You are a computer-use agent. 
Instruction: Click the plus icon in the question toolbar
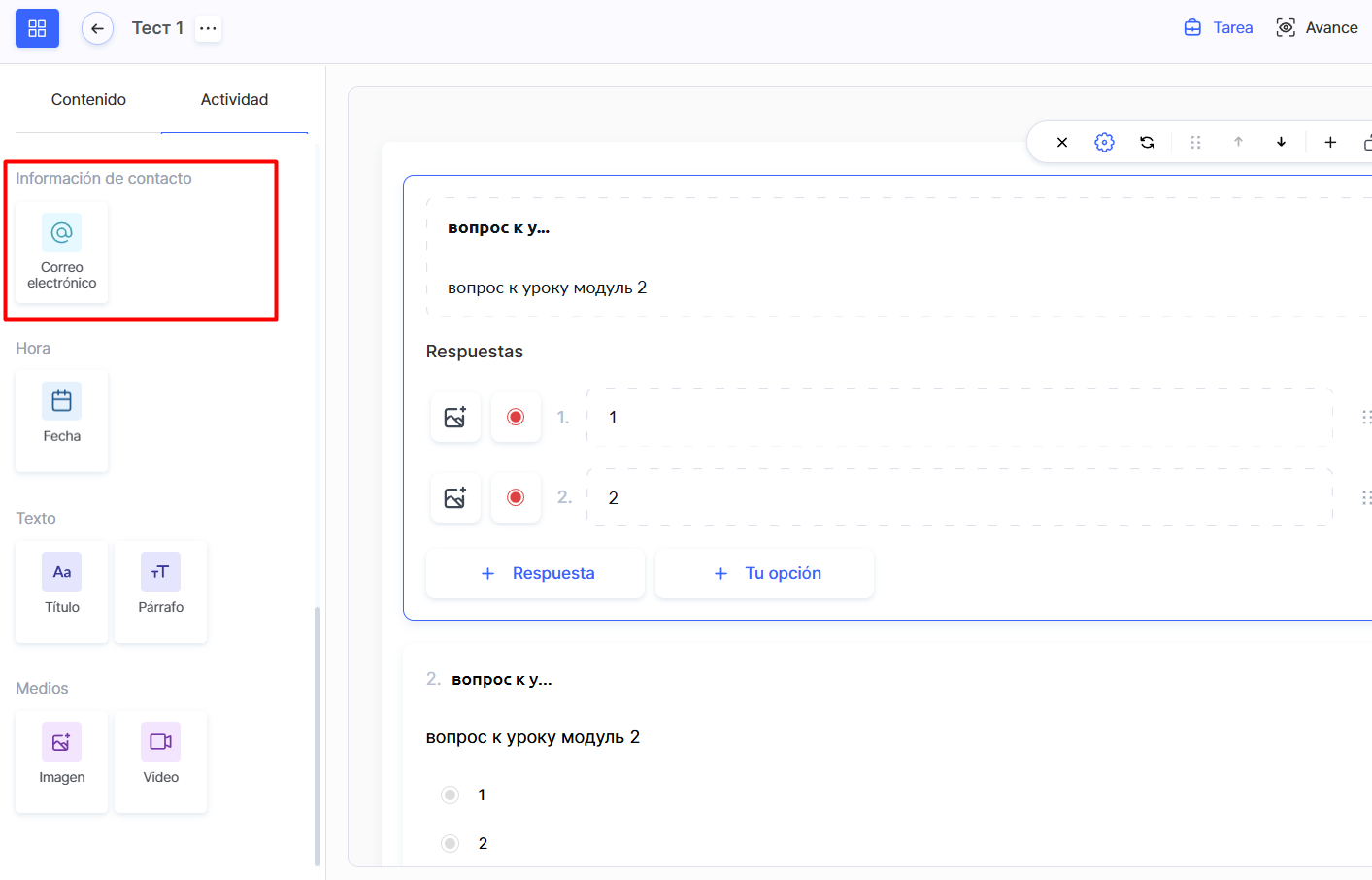(1330, 142)
